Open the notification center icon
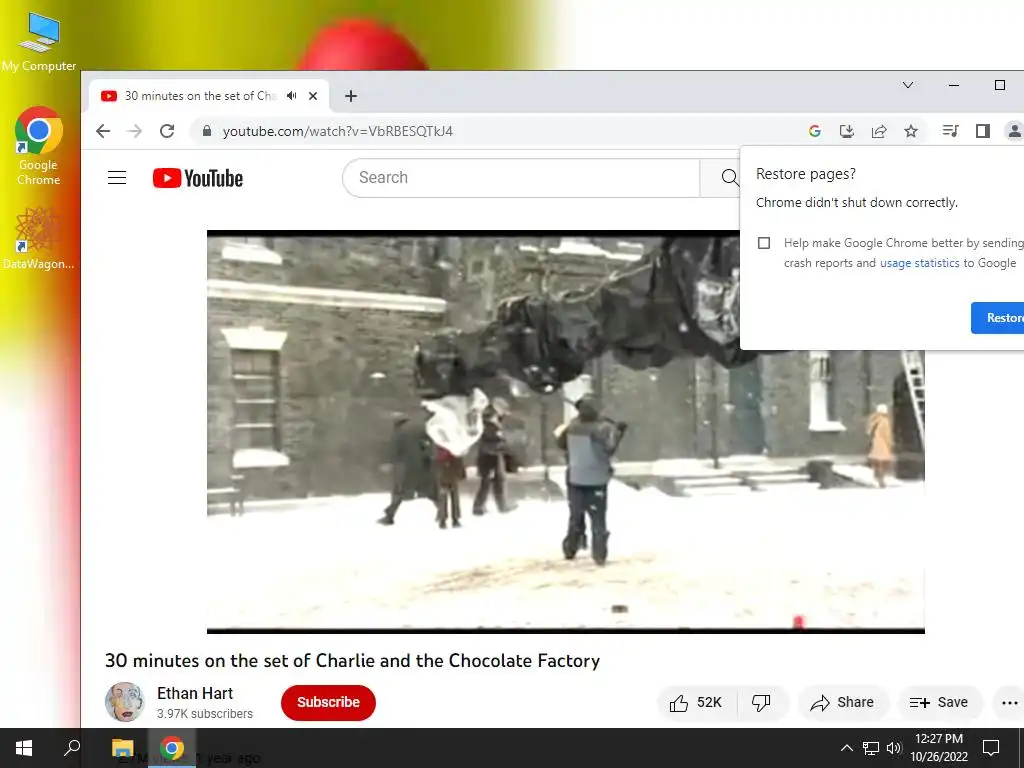 click(991, 748)
